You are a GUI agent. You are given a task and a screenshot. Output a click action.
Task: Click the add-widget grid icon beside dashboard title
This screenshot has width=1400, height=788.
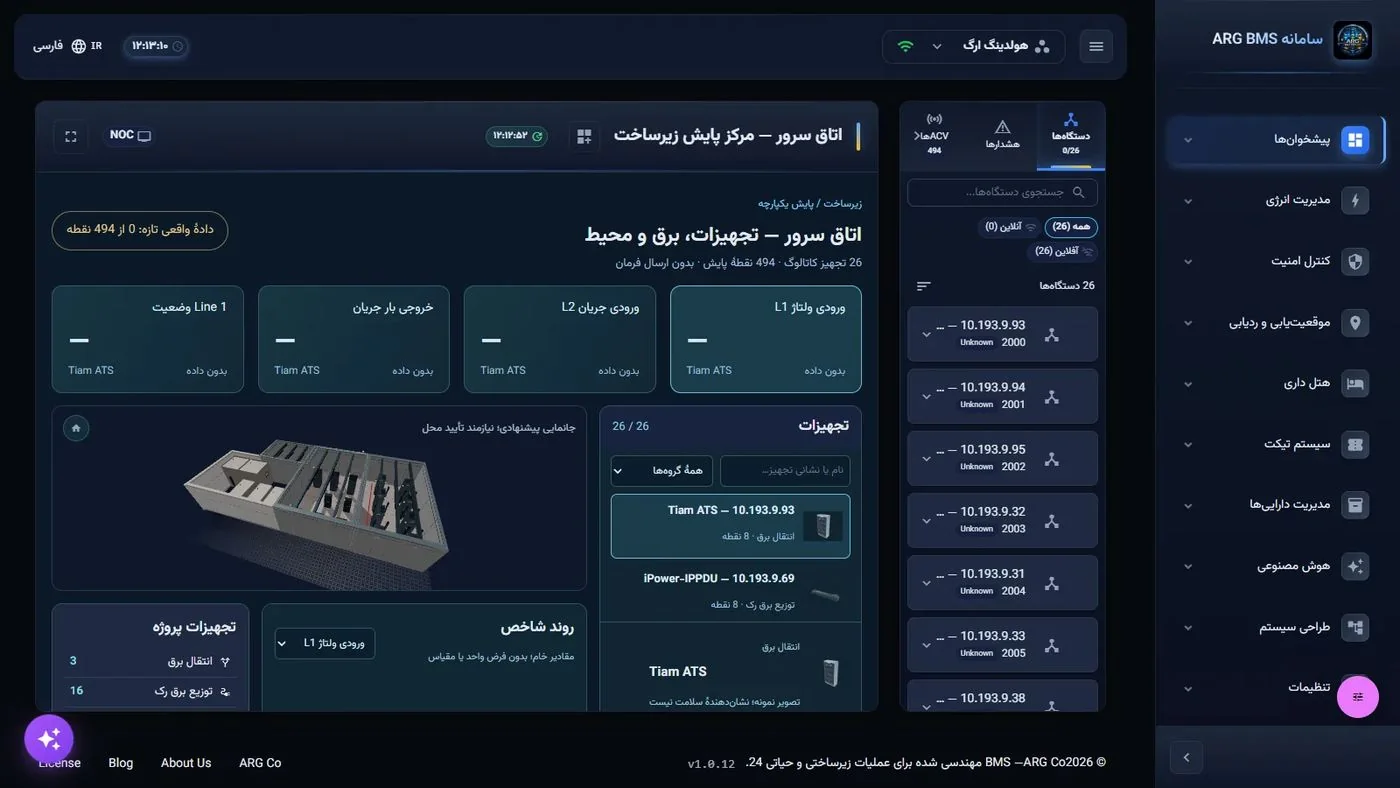tap(584, 136)
